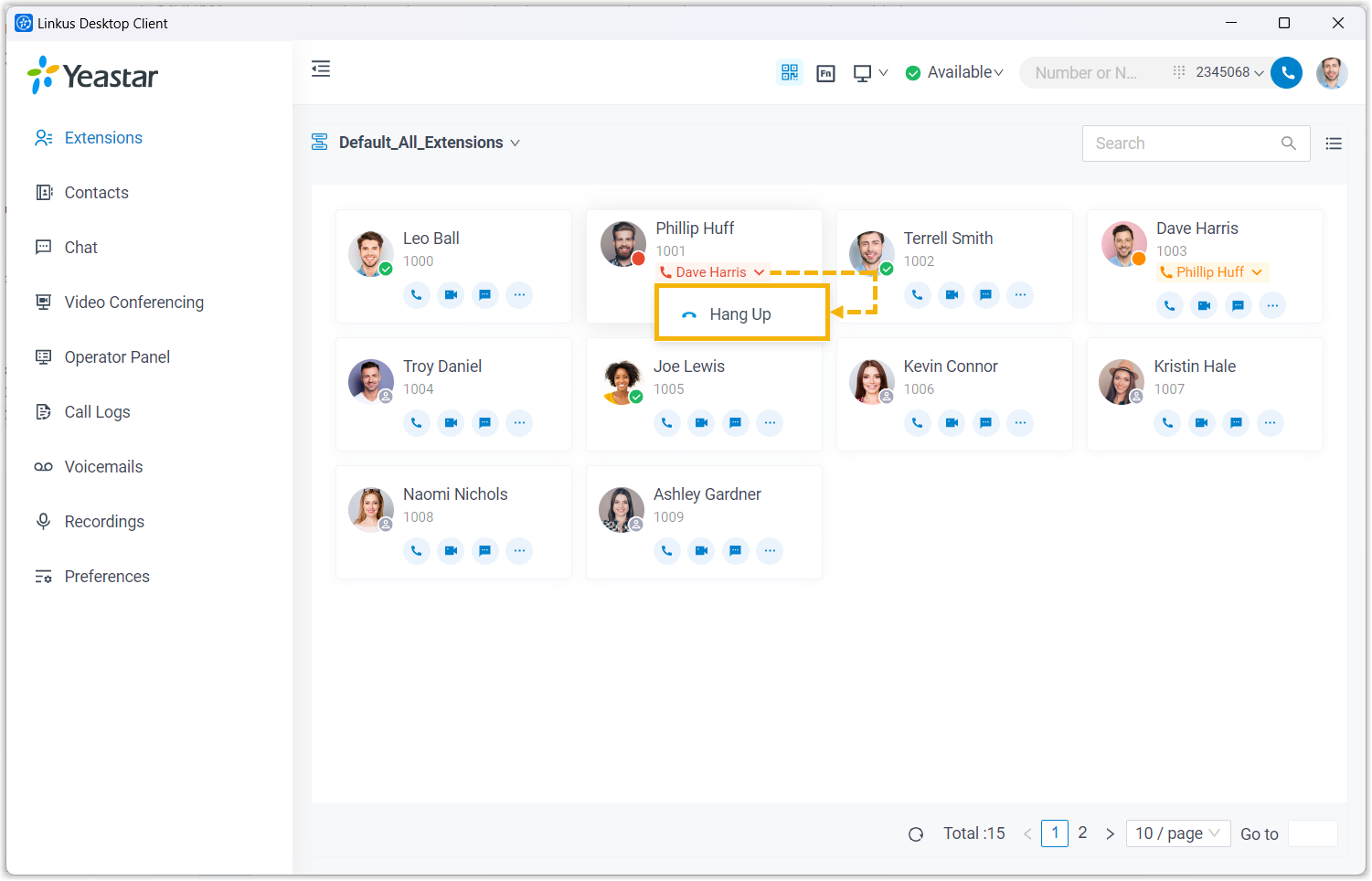
Task: Call Troy Daniel with the phone icon
Action: click(417, 423)
